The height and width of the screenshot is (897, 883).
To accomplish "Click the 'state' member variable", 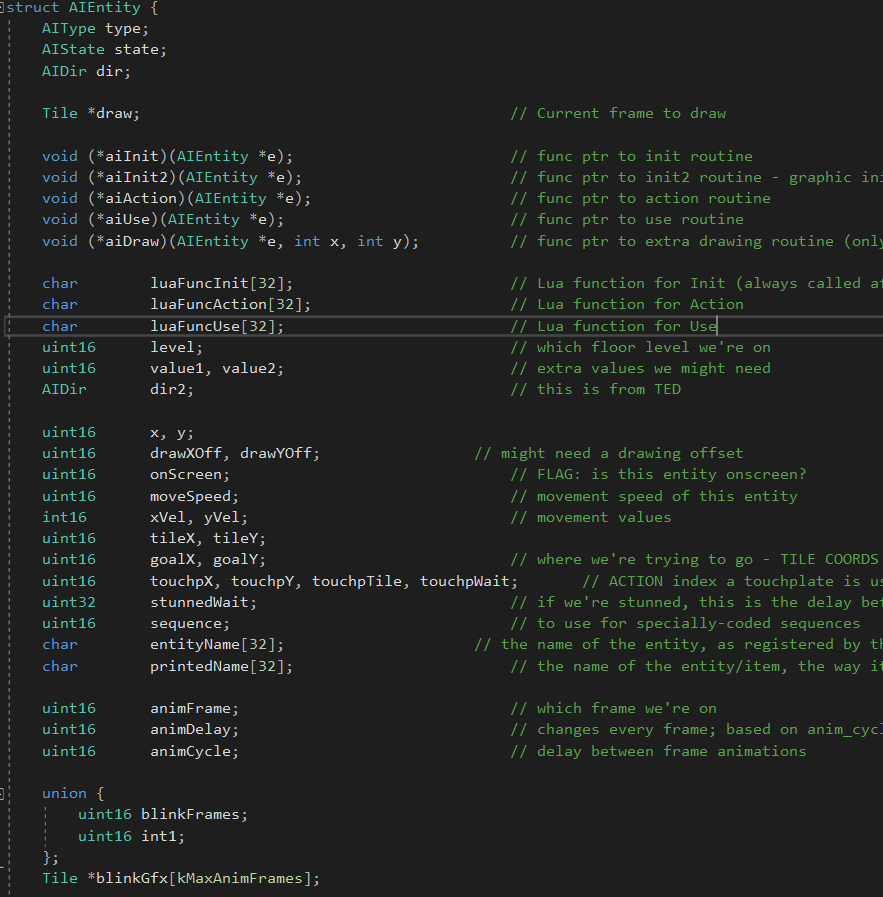I will click(x=136, y=50).
